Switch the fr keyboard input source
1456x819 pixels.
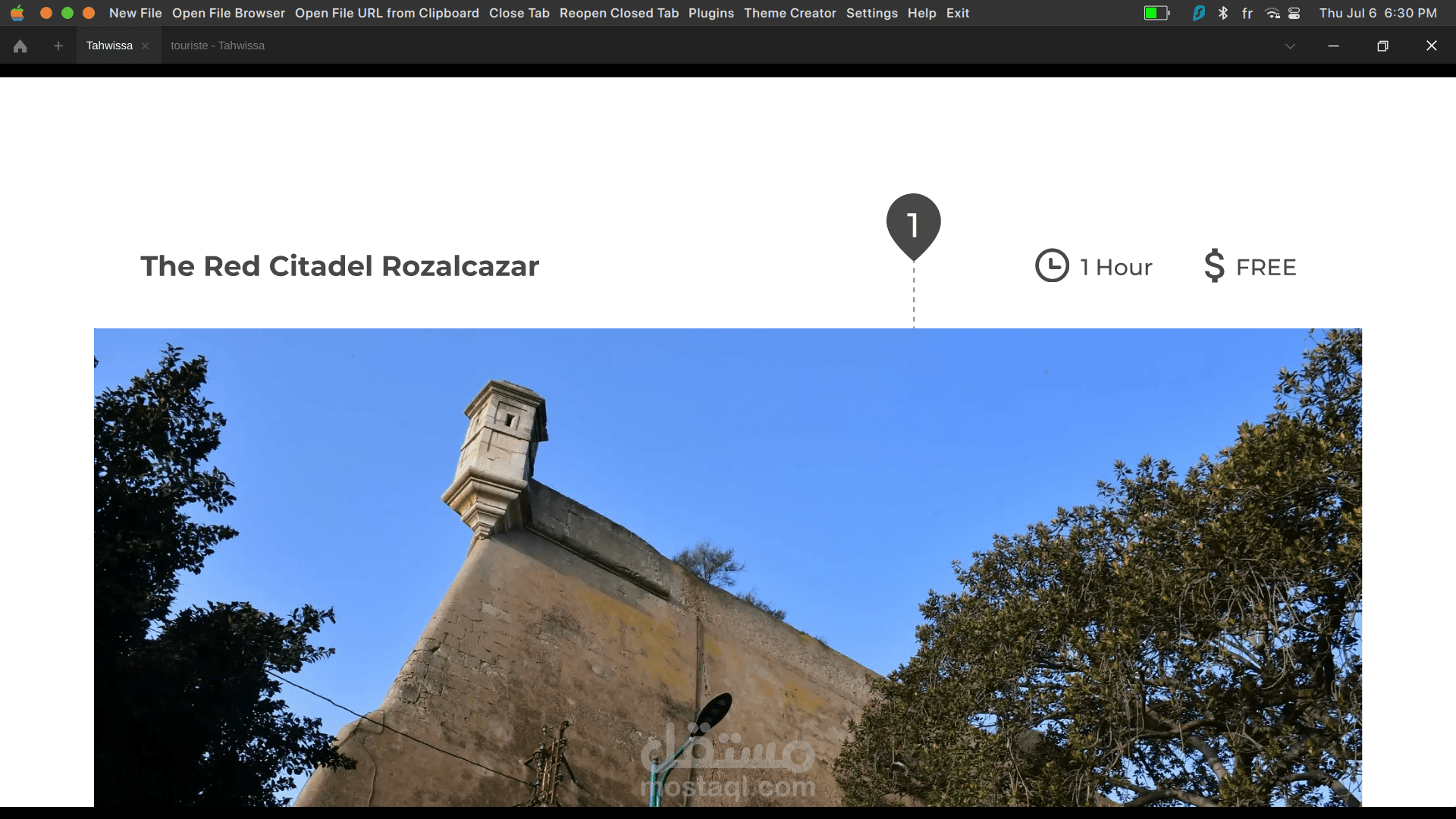[x=1247, y=13]
